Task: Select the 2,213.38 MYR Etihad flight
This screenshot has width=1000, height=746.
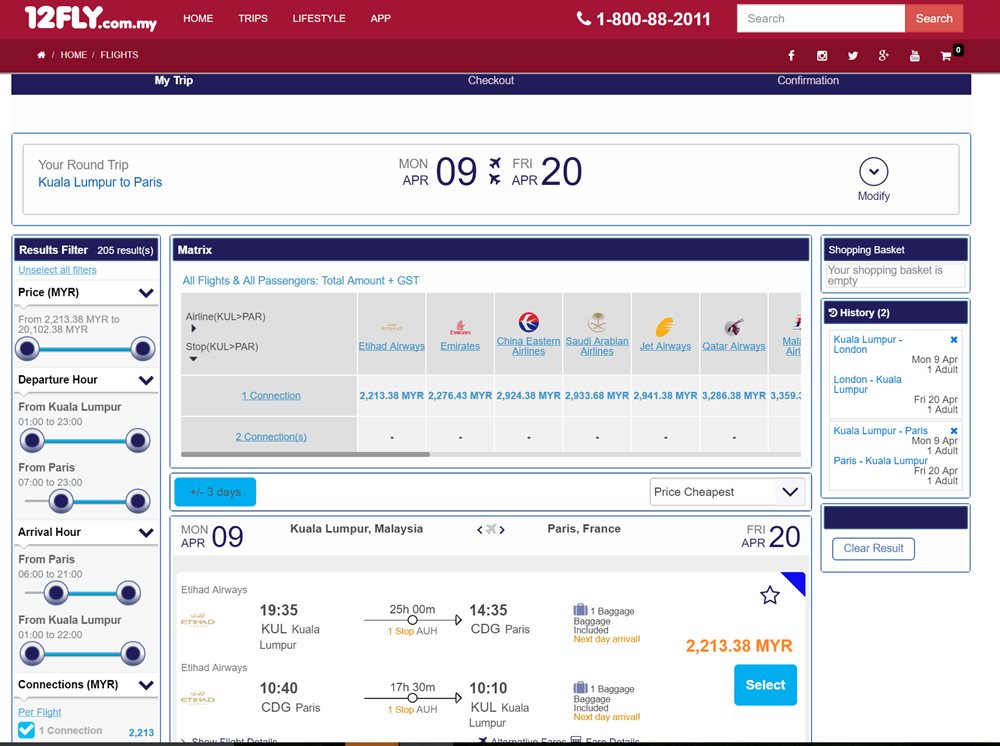Action: click(x=765, y=685)
